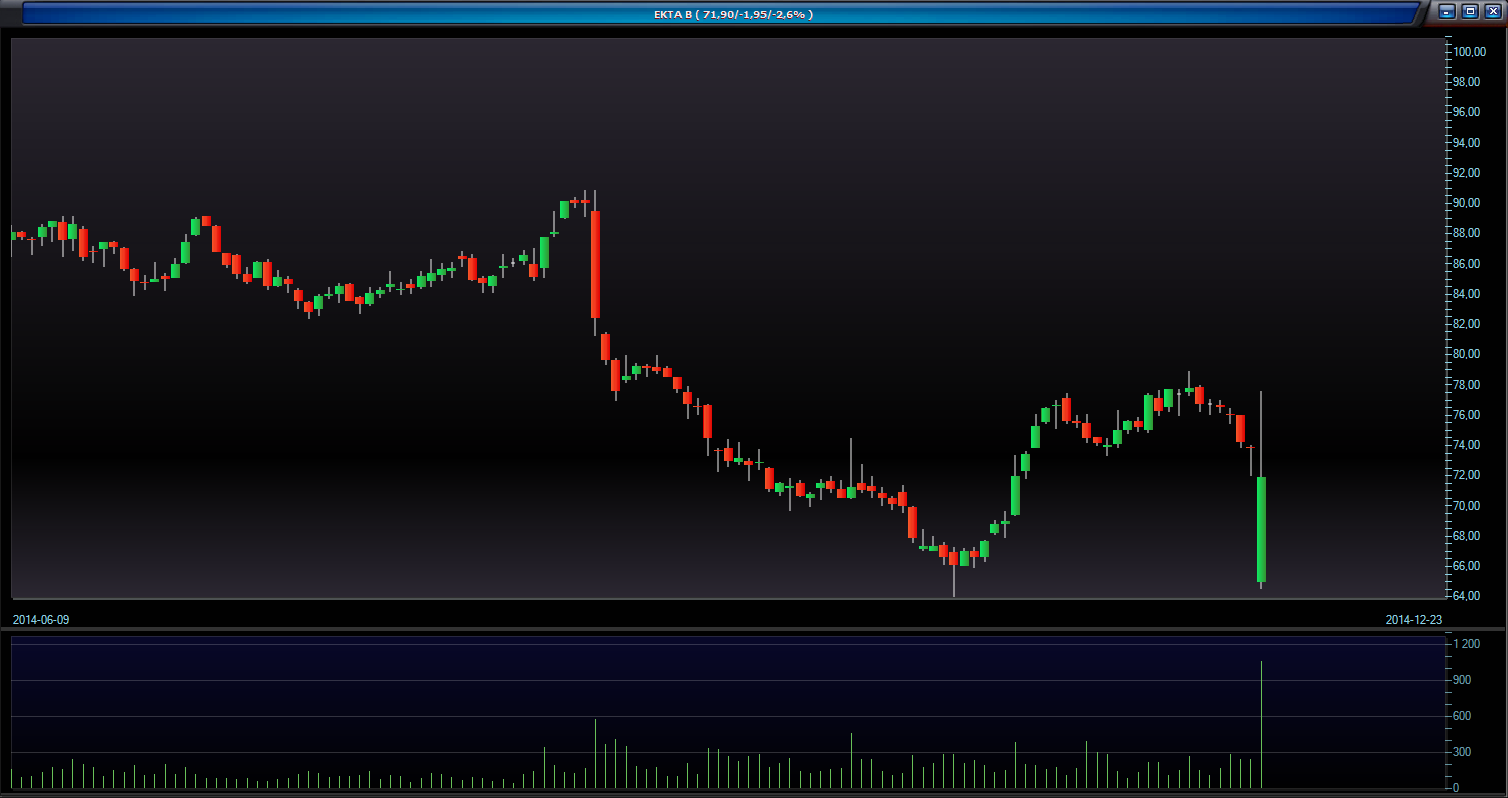
Task: Click the 76,00 price axis label
Action: 1467,415
